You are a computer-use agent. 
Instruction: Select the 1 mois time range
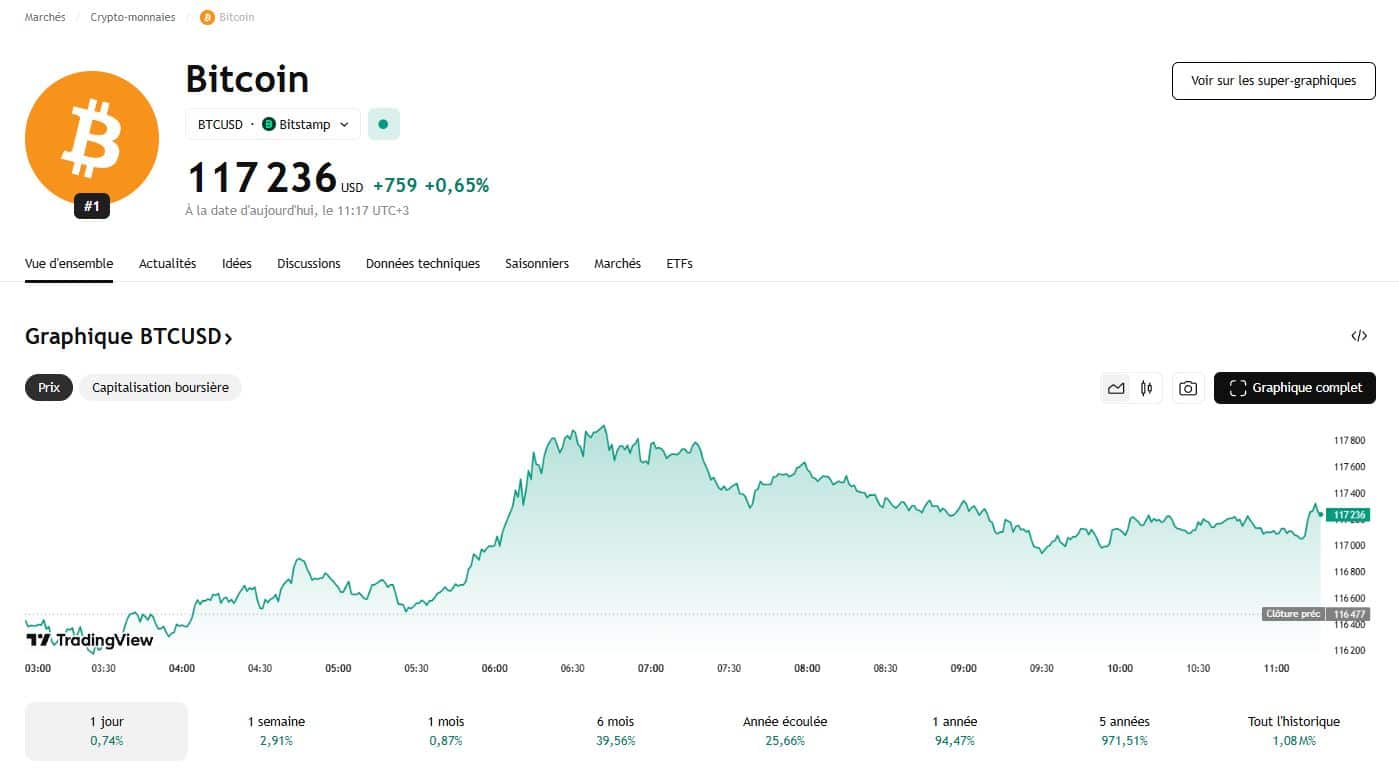(446, 731)
